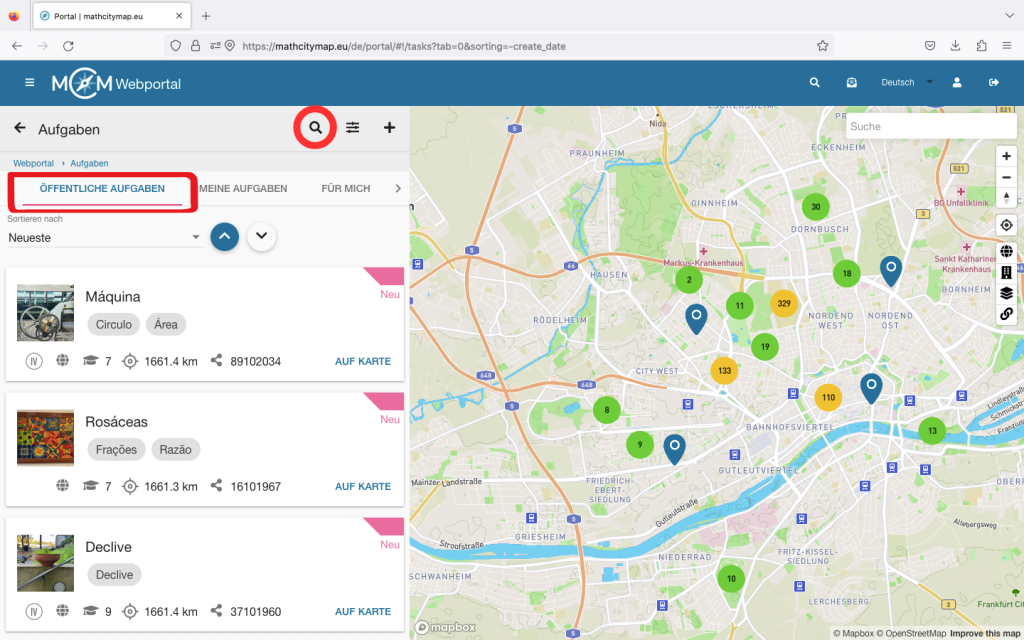Select the Für Mich tab

click(345, 188)
